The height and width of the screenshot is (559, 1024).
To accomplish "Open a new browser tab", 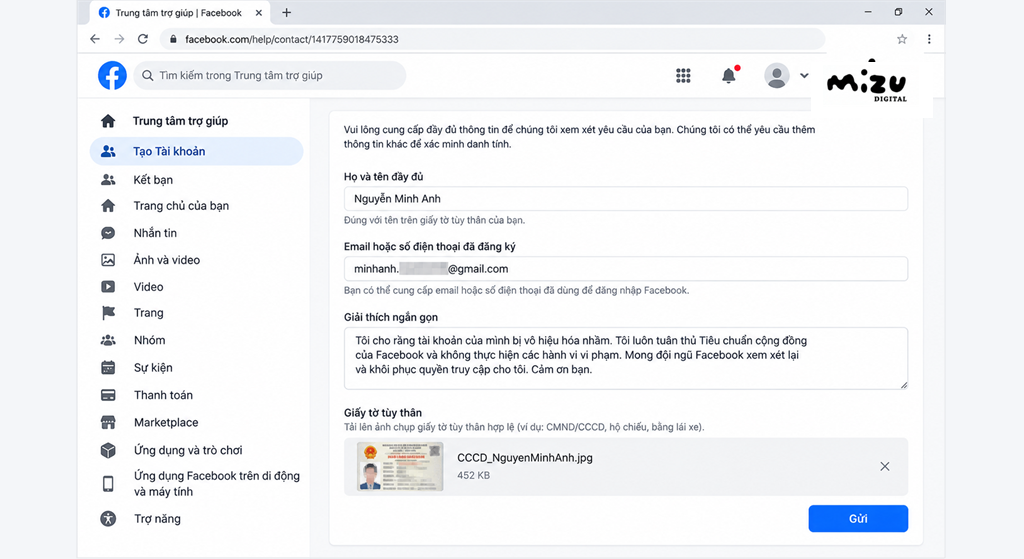I will [x=287, y=12].
